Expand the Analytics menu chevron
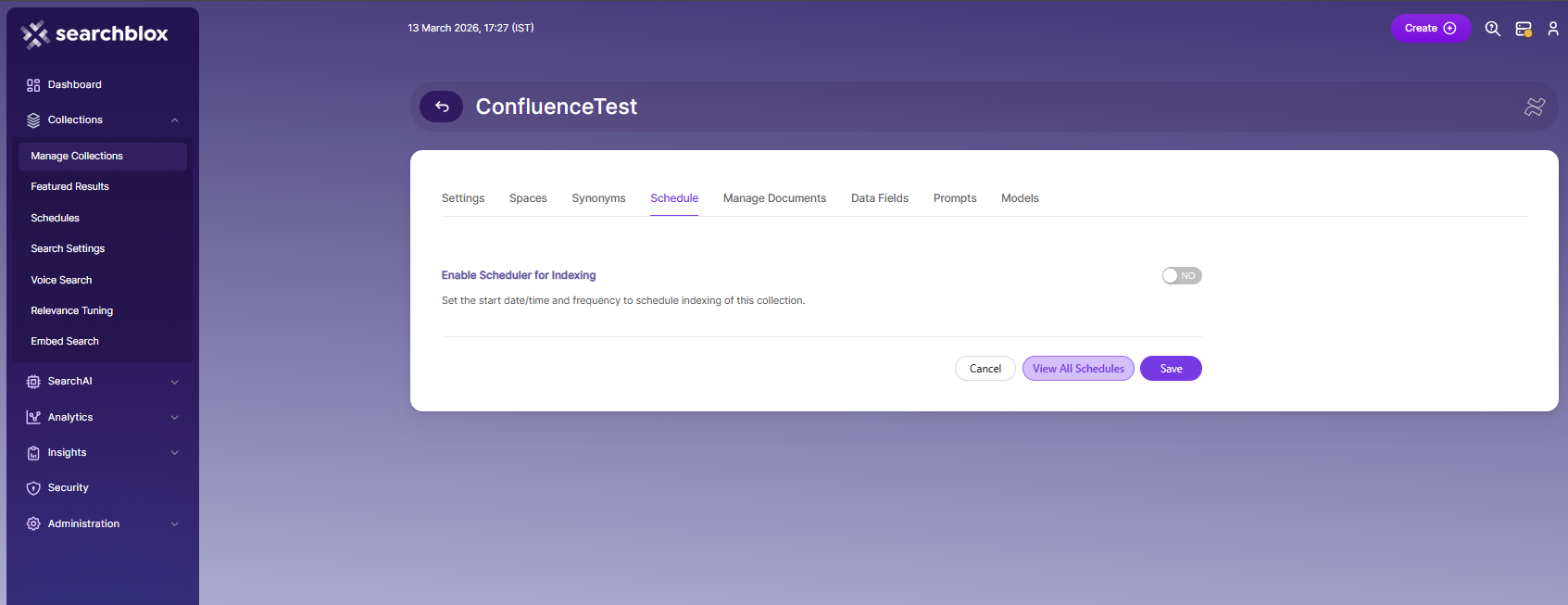The width and height of the screenshot is (1568, 605). (x=174, y=418)
